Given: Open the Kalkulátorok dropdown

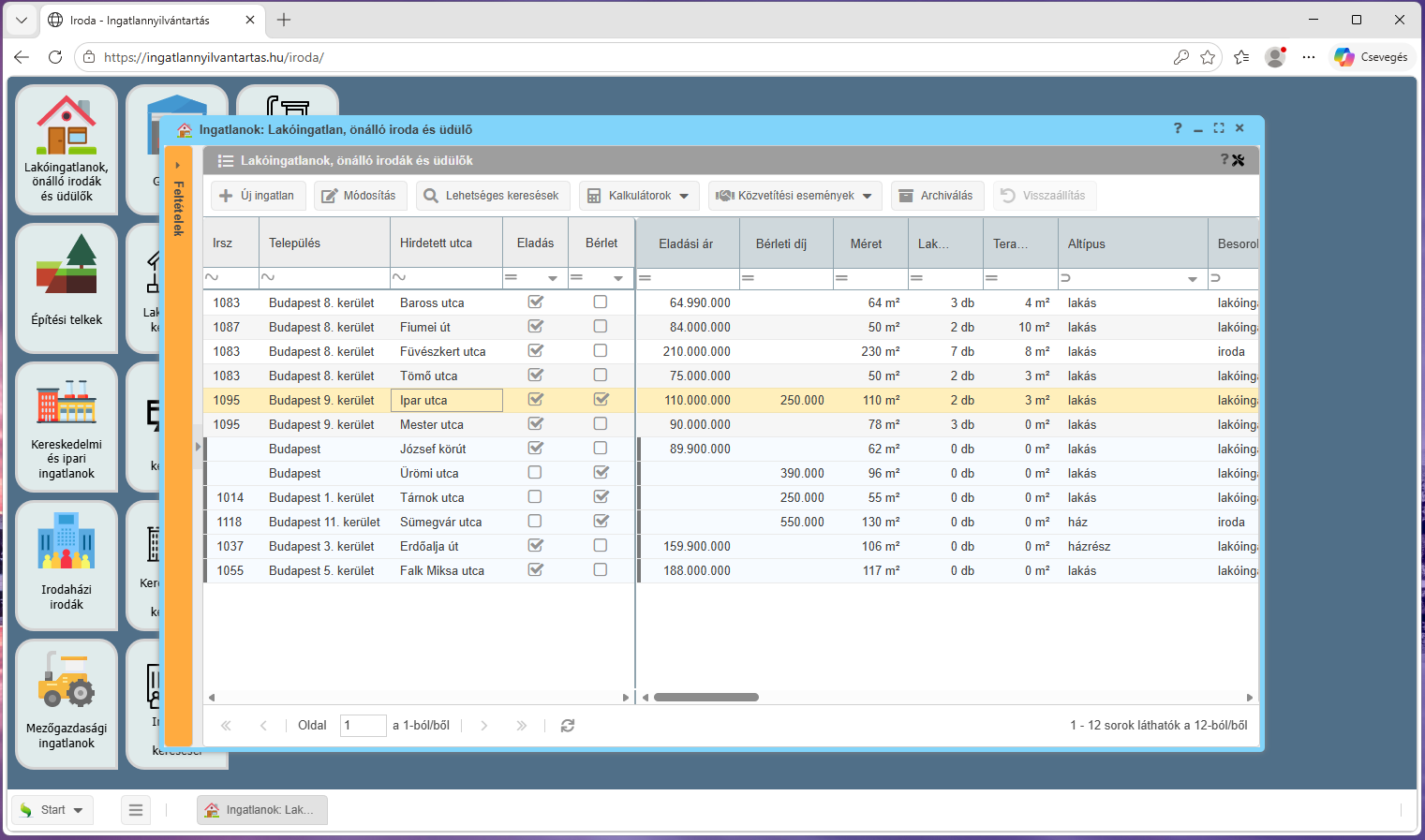Looking at the screenshot, I should pyautogui.click(x=639, y=196).
